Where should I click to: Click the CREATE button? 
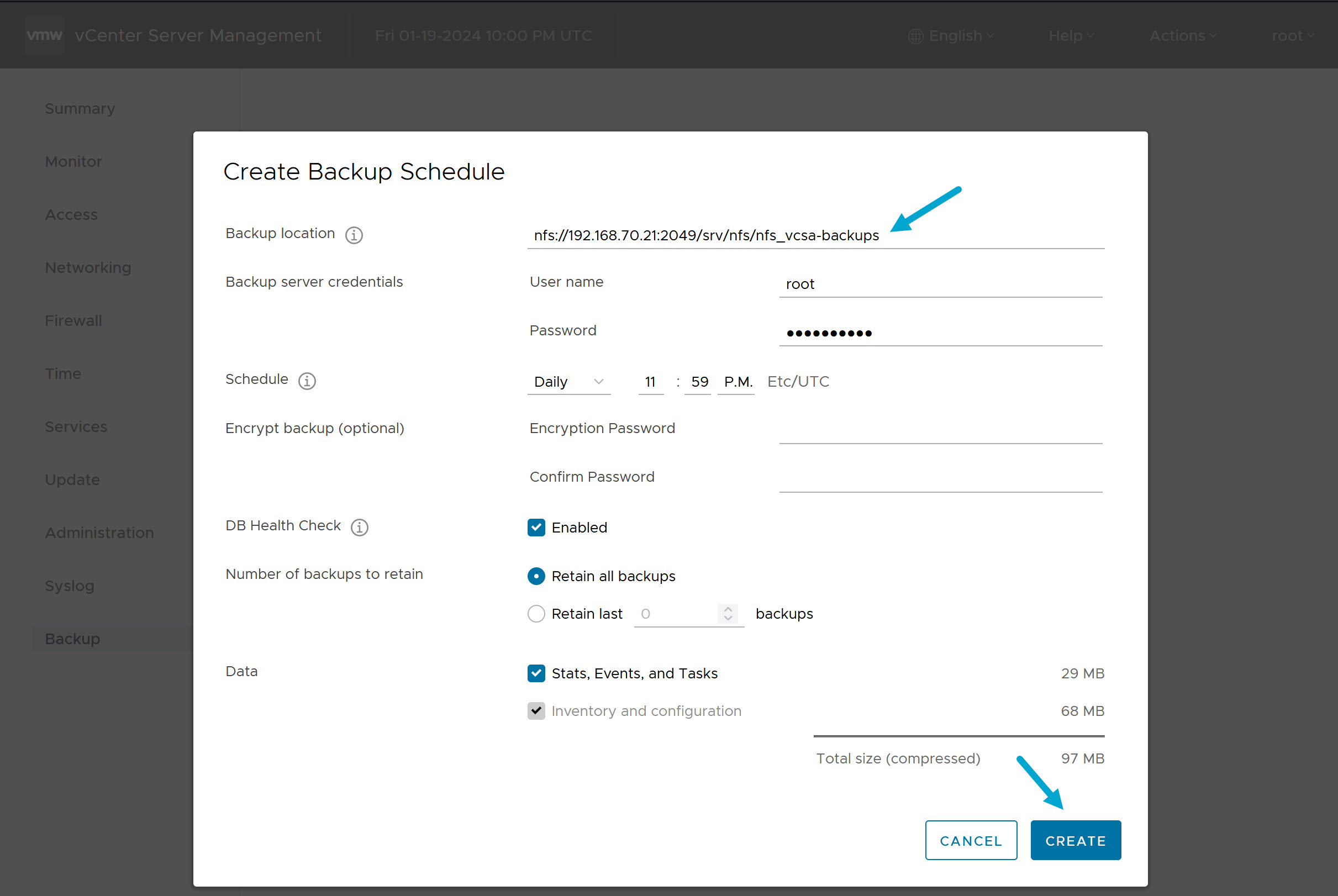(1075, 840)
